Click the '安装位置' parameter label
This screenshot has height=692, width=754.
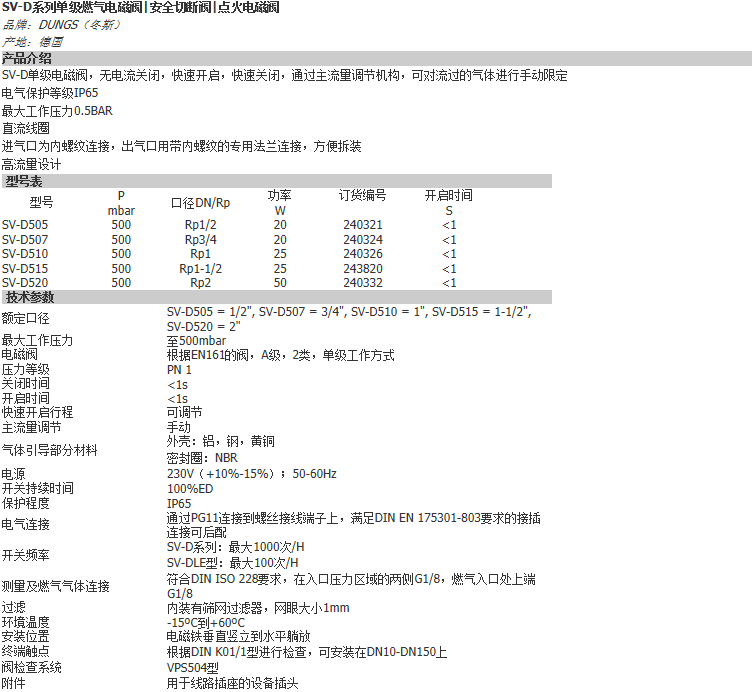(x=25, y=637)
